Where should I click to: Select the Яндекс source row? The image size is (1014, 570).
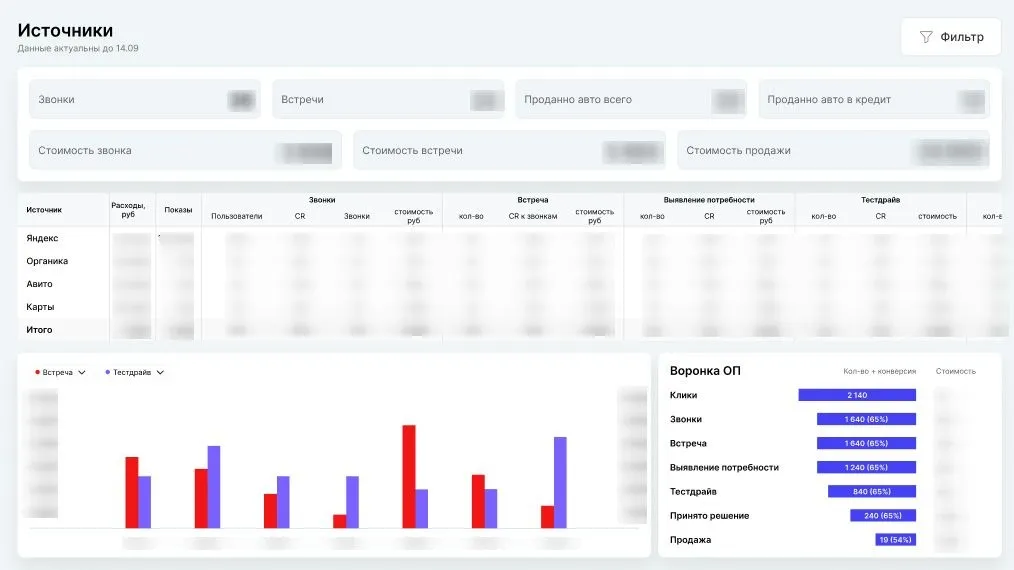tap(42, 238)
